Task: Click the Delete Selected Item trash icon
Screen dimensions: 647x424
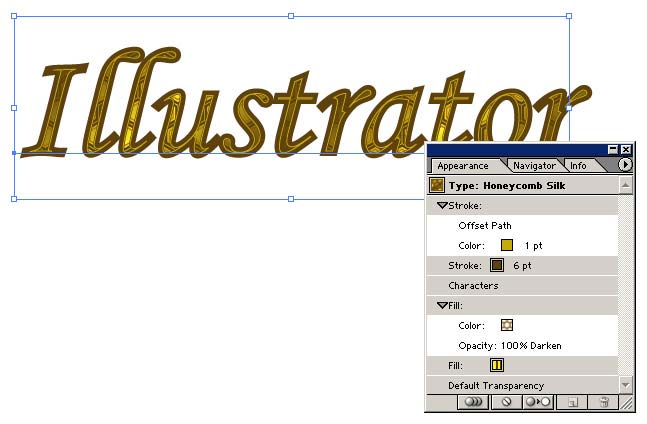Action: point(604,402)
